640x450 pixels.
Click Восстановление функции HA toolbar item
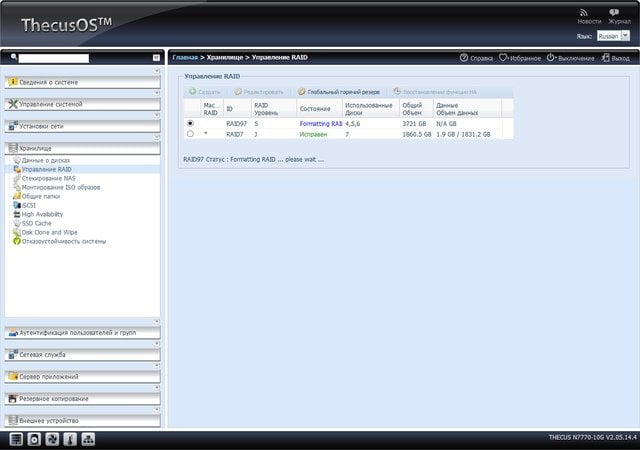click(x=435, y=92)
